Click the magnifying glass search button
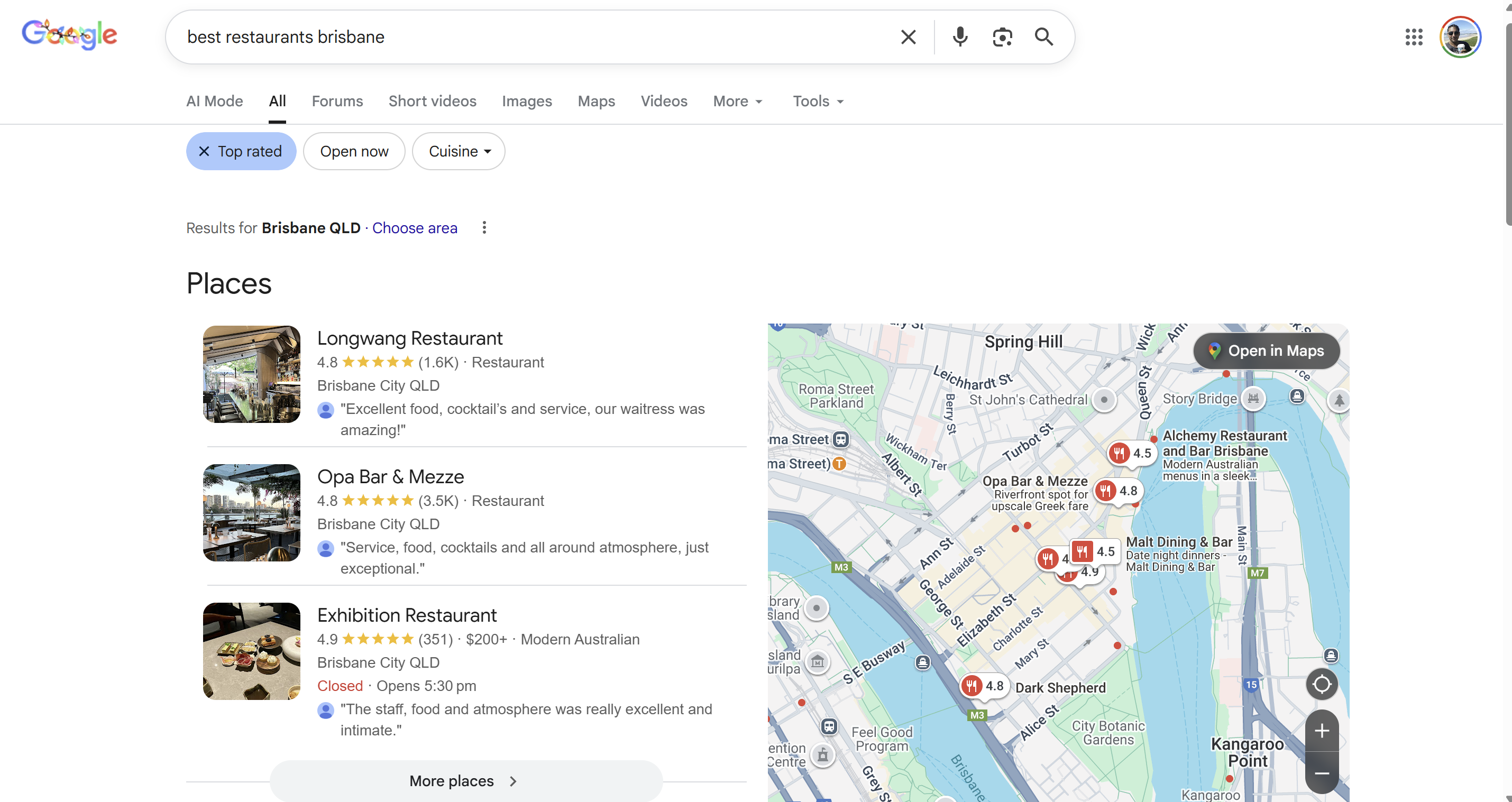The height and width of the screenshot is (802, 1512). click(1043, 37)
